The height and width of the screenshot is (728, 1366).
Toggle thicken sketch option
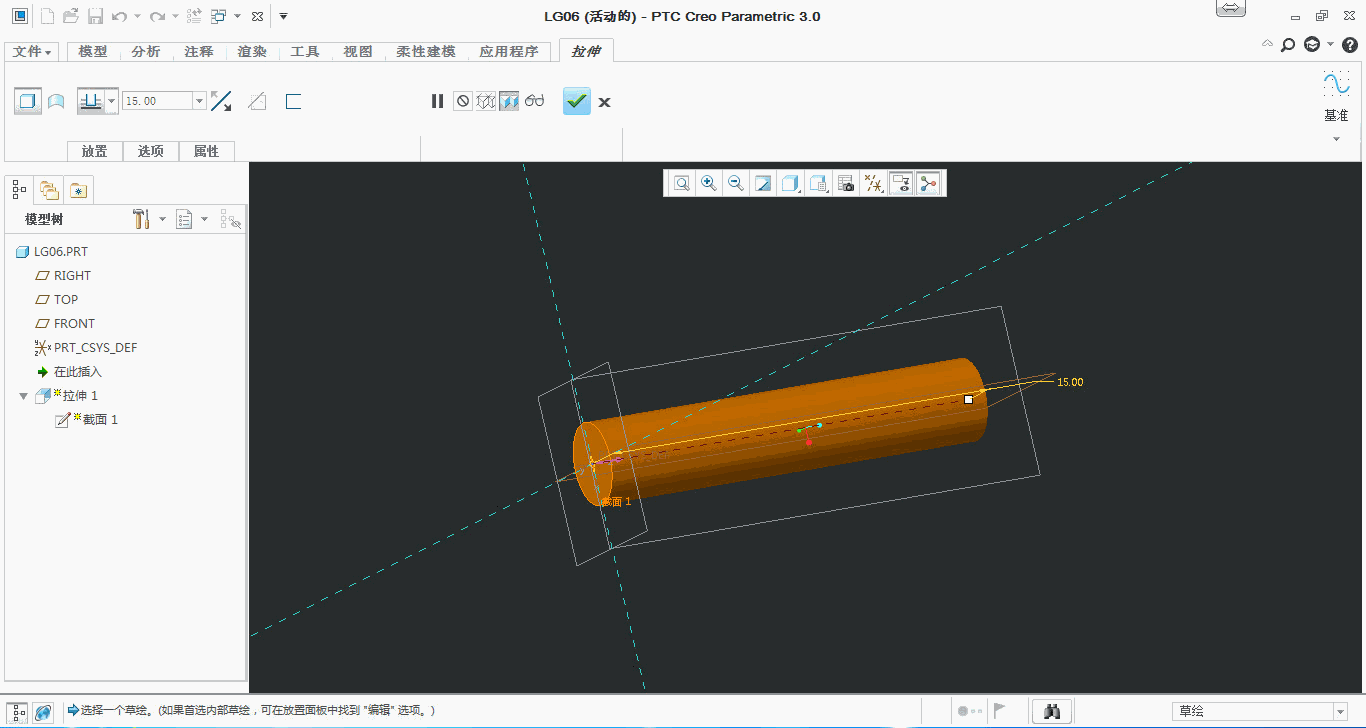click(x=293, y=101)
